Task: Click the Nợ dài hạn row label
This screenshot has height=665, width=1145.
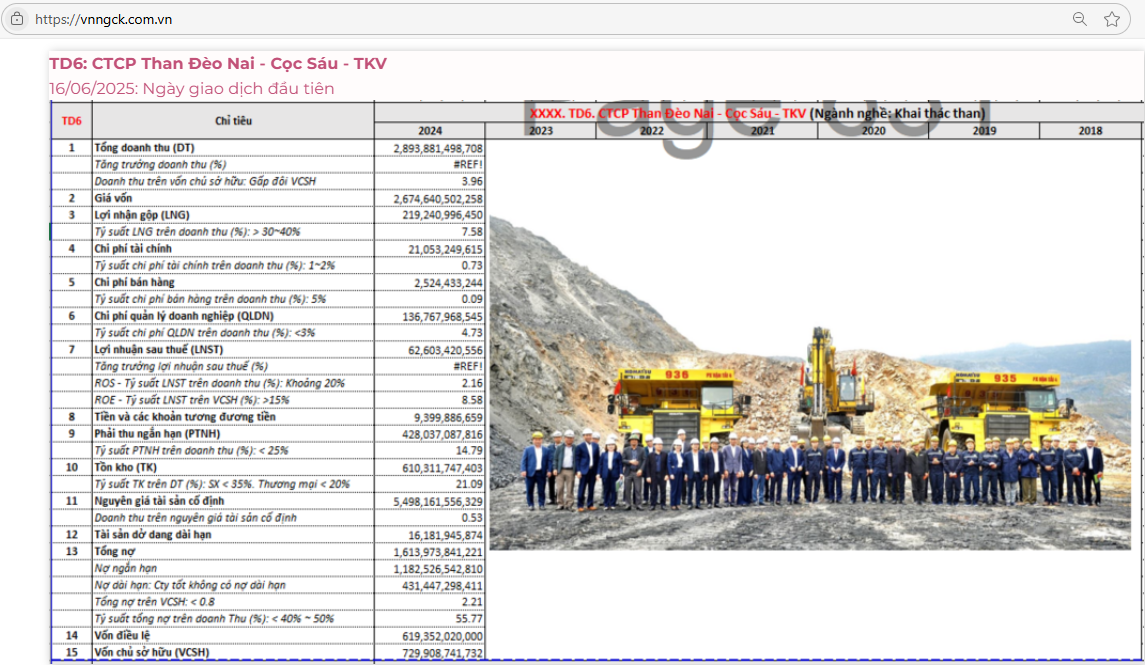Action: point(190,584)
